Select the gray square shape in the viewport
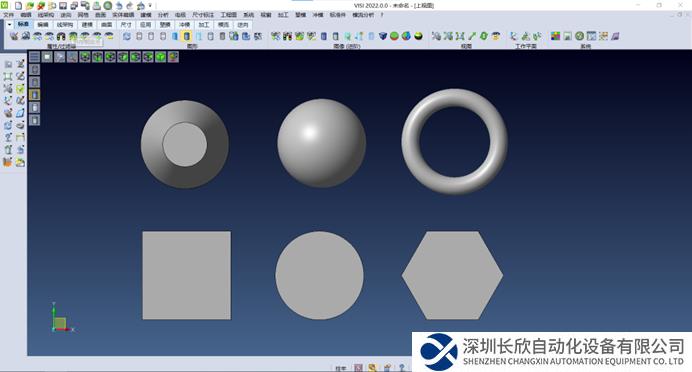 point(186,275)
